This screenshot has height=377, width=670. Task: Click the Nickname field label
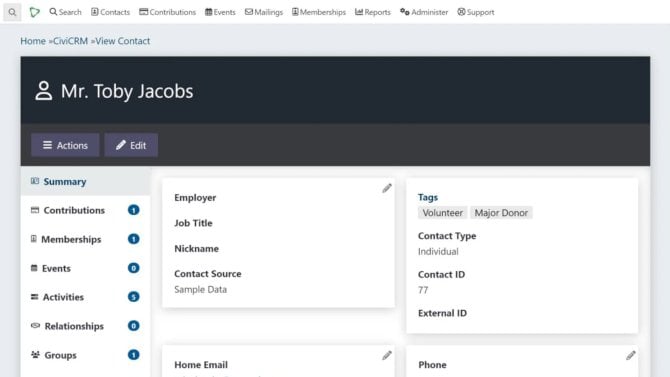pos(197,248)
